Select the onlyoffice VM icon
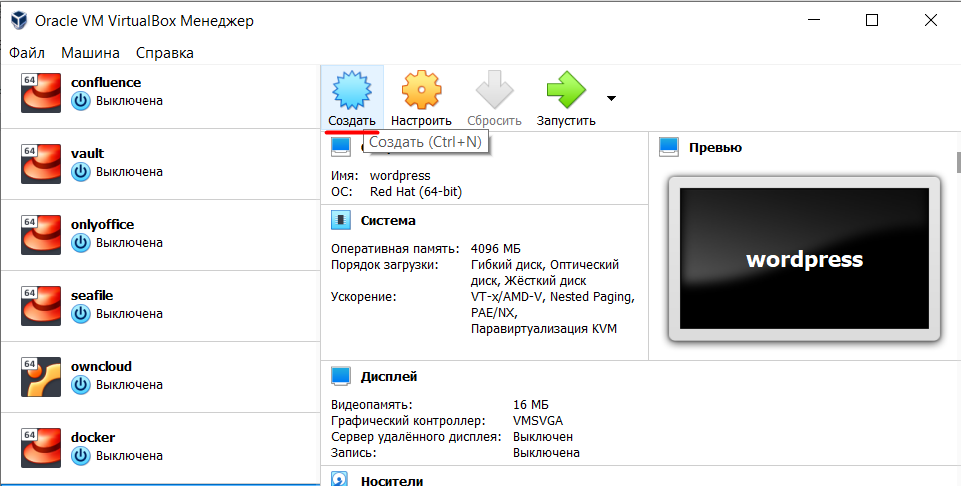The width and height of the screenshot is (961, 486). coord(41,235)
